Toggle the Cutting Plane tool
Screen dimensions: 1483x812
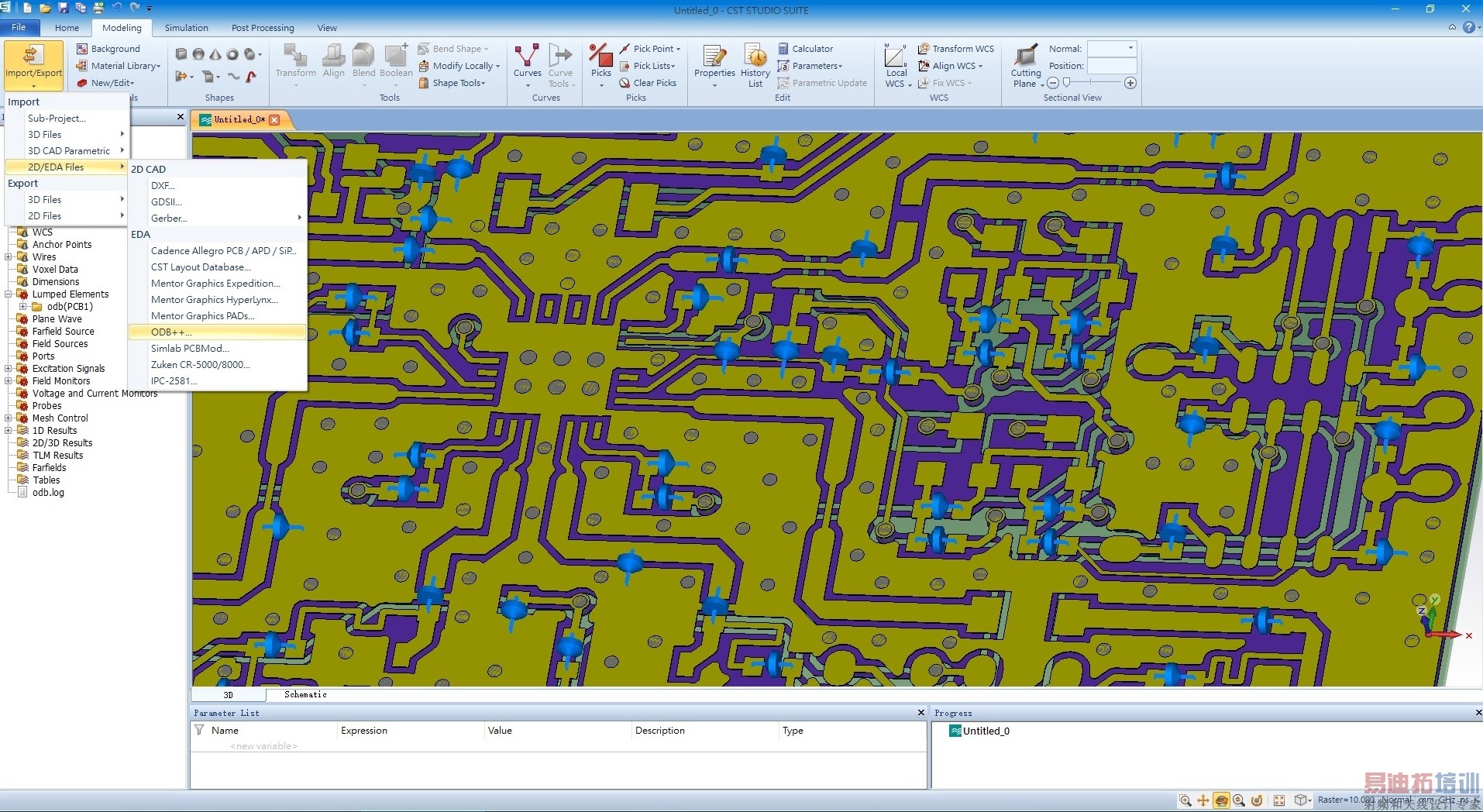(1026, 65)
